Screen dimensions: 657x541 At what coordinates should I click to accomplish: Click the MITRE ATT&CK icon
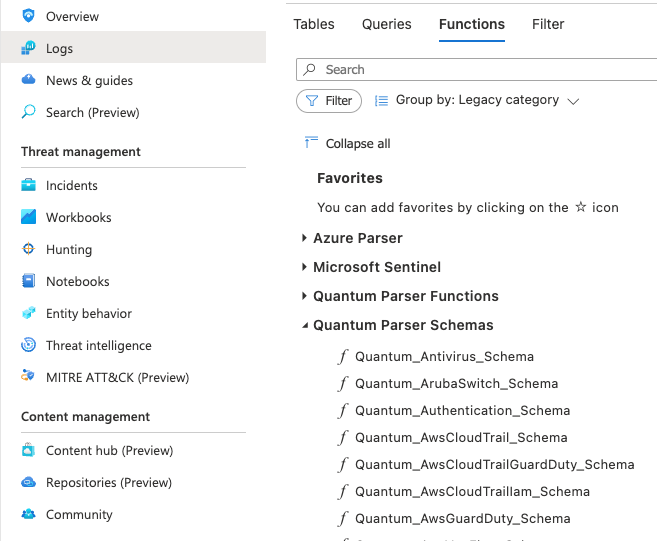tap(28, 377)
